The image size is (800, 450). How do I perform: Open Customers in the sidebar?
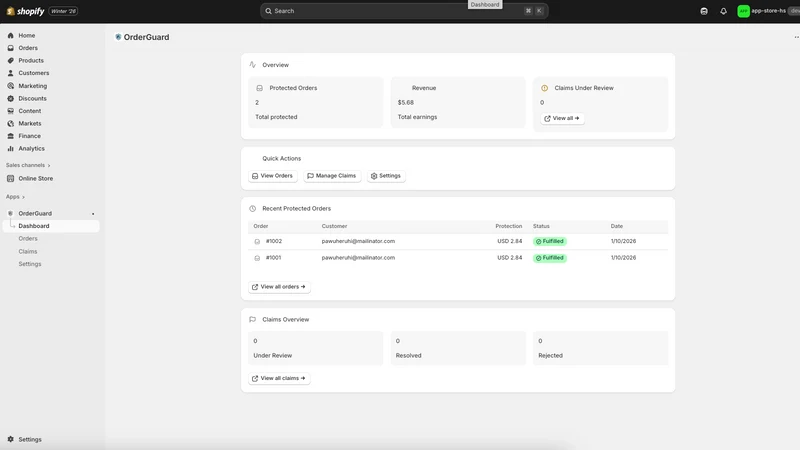34,73
